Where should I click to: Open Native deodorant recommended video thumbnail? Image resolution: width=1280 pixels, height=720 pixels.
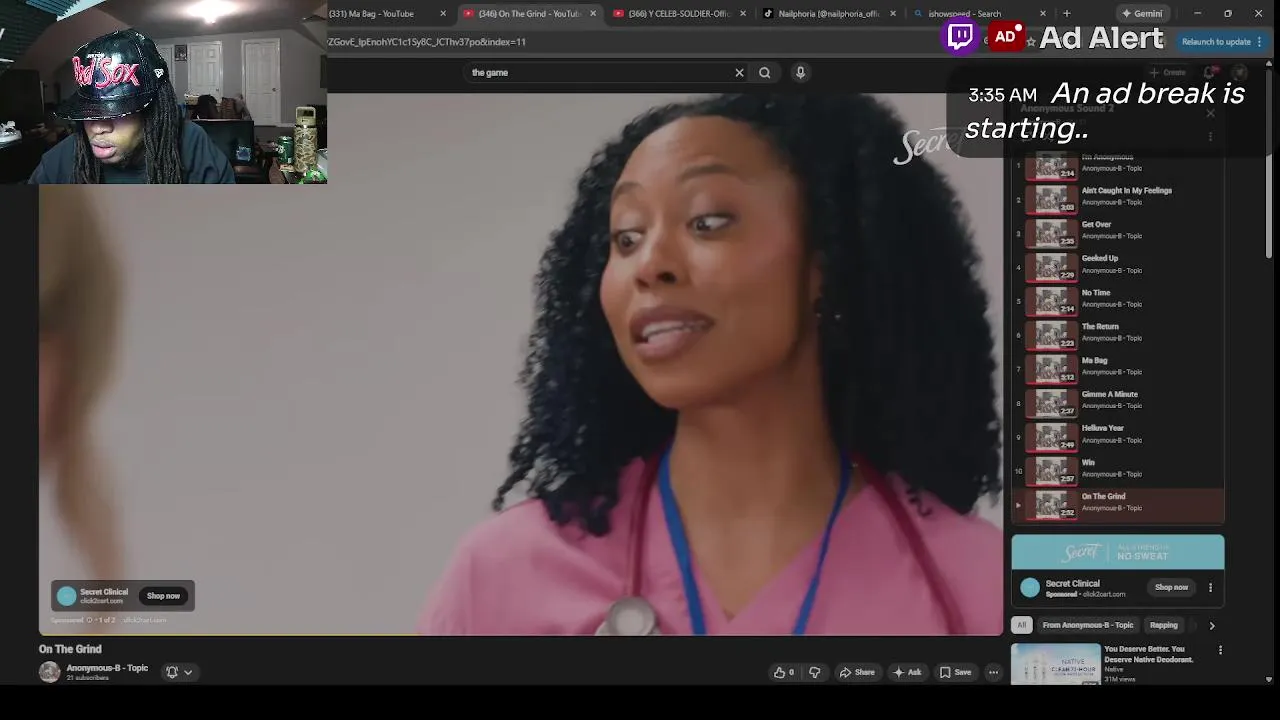(x=1055, y=664)
